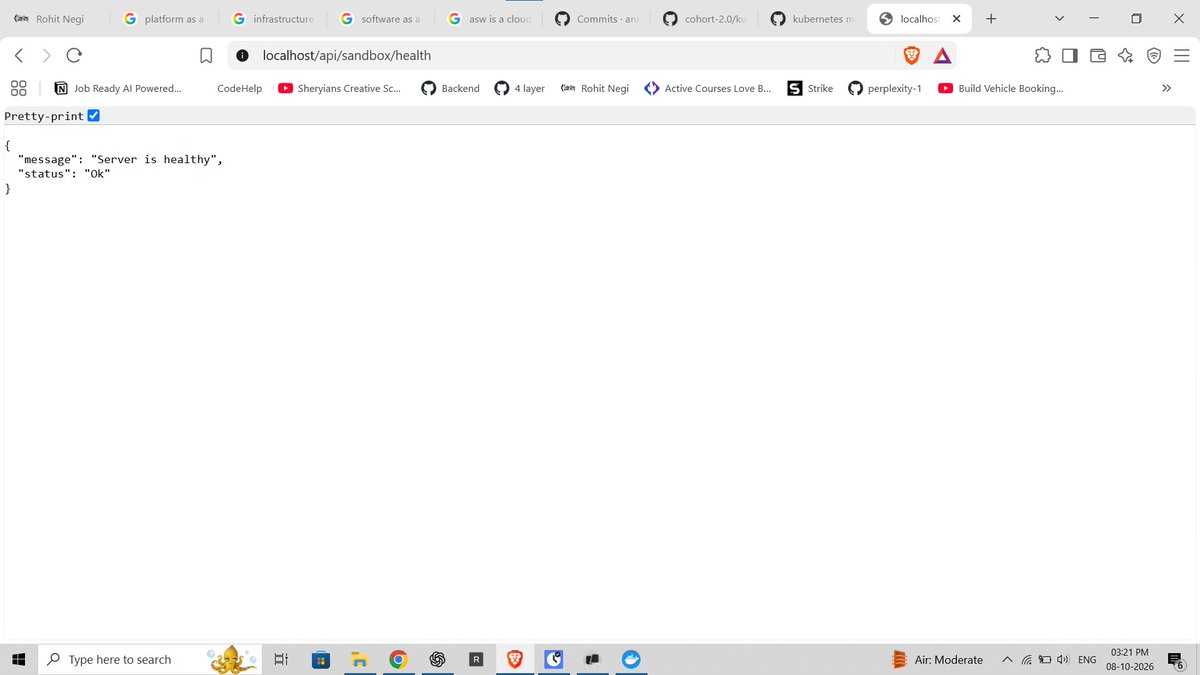Open the clock showing 03:21 PM
This screenshot has width=1200, height=675.
coord(1129,659)
